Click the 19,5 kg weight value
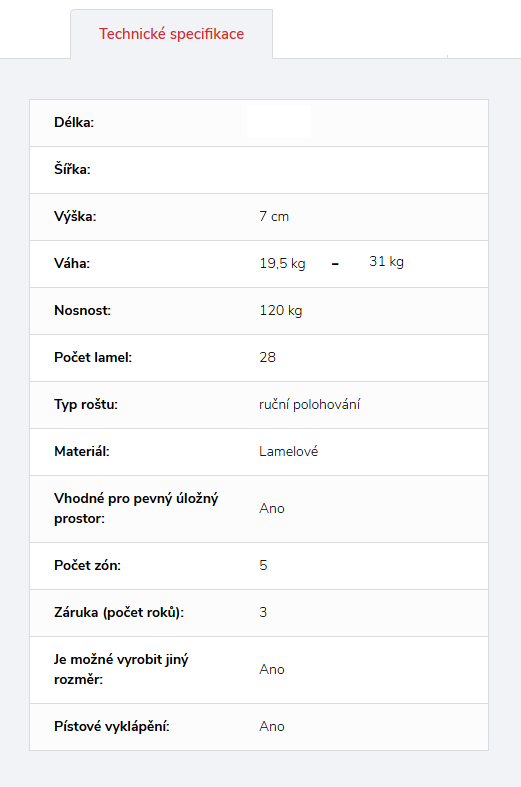The width and height of the screenshot is (521, 787). [x=282, y=264]
